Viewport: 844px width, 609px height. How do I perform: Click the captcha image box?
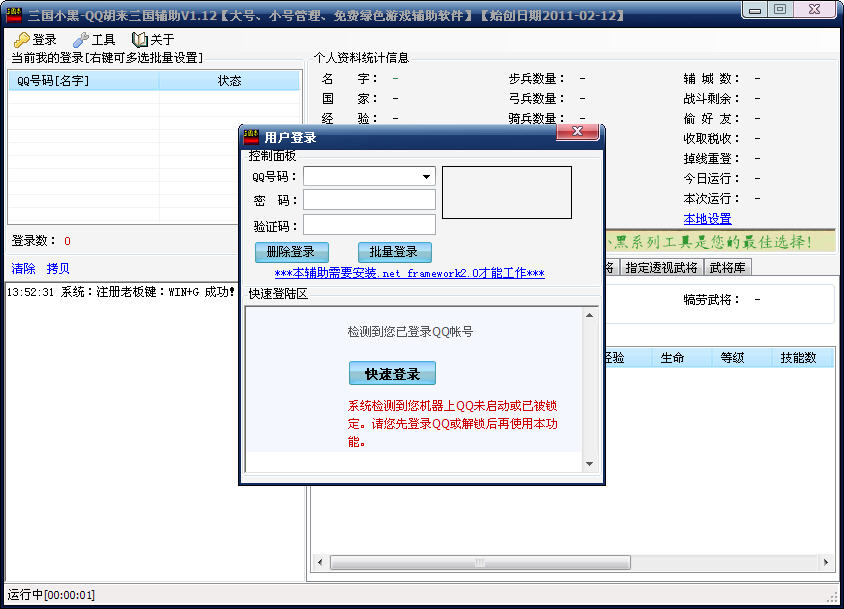pos(507,192)
